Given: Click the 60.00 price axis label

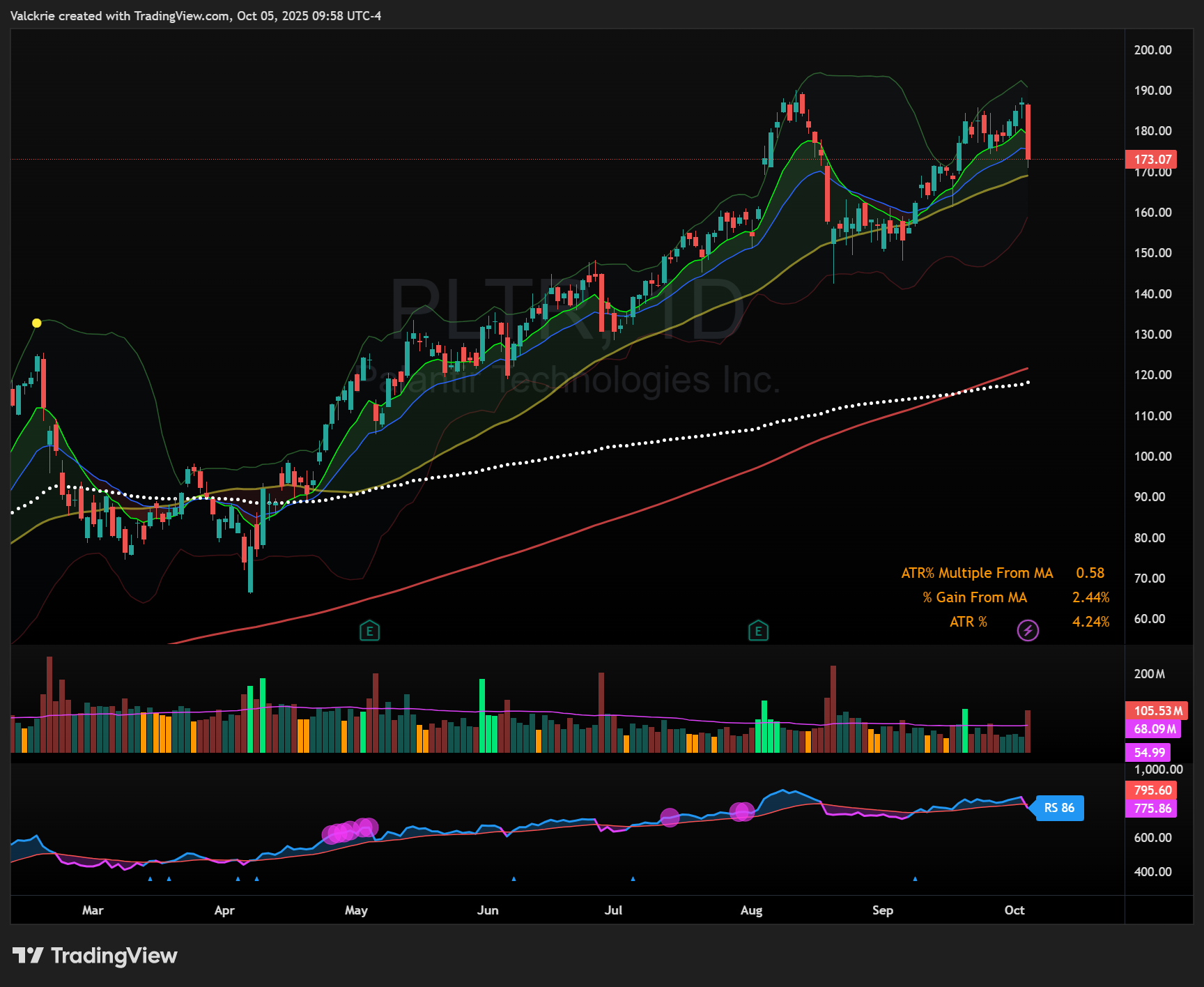Looking at the screenshot, I should click(1149, 619).
